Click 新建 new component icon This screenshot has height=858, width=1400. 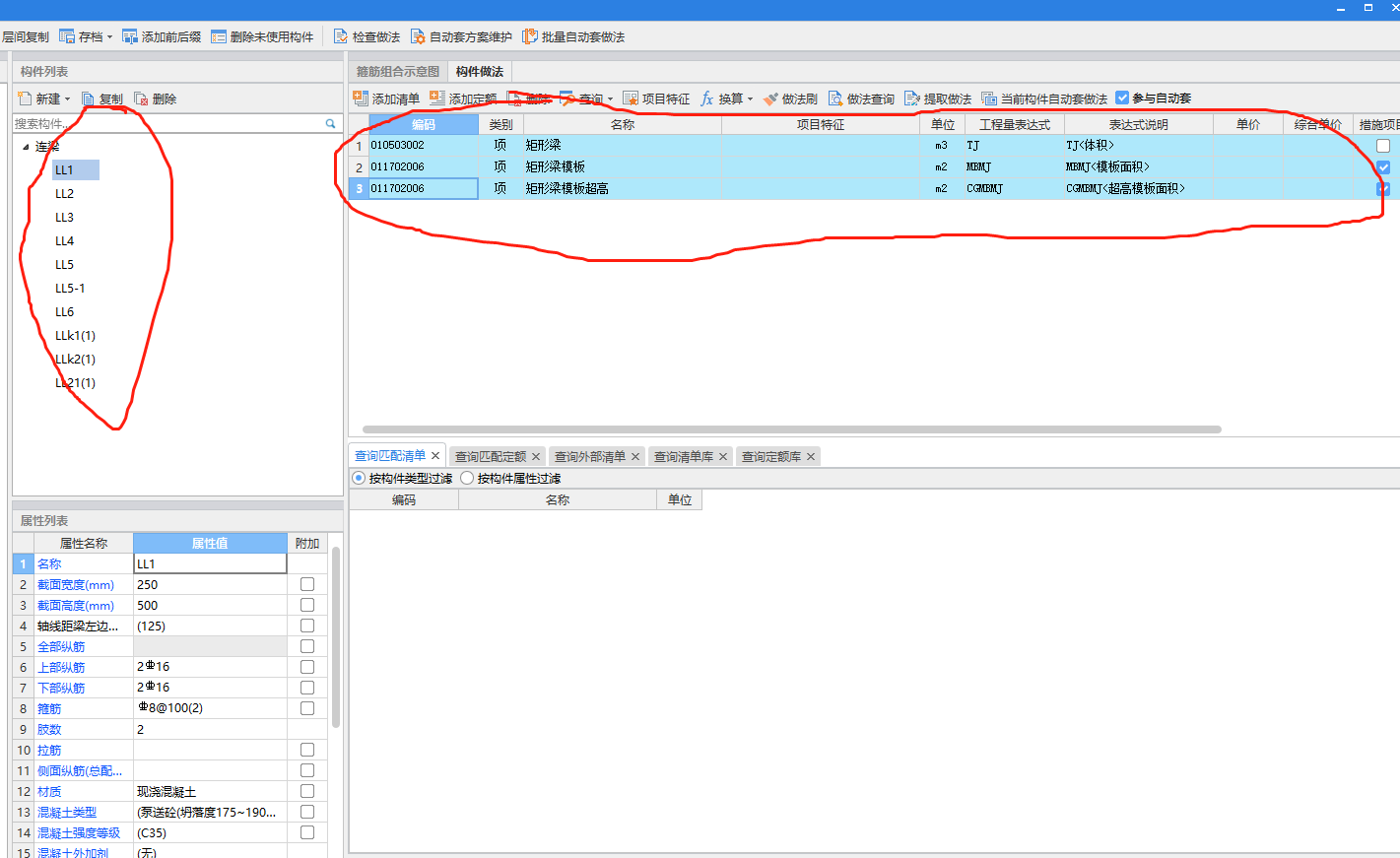point(26,99)
